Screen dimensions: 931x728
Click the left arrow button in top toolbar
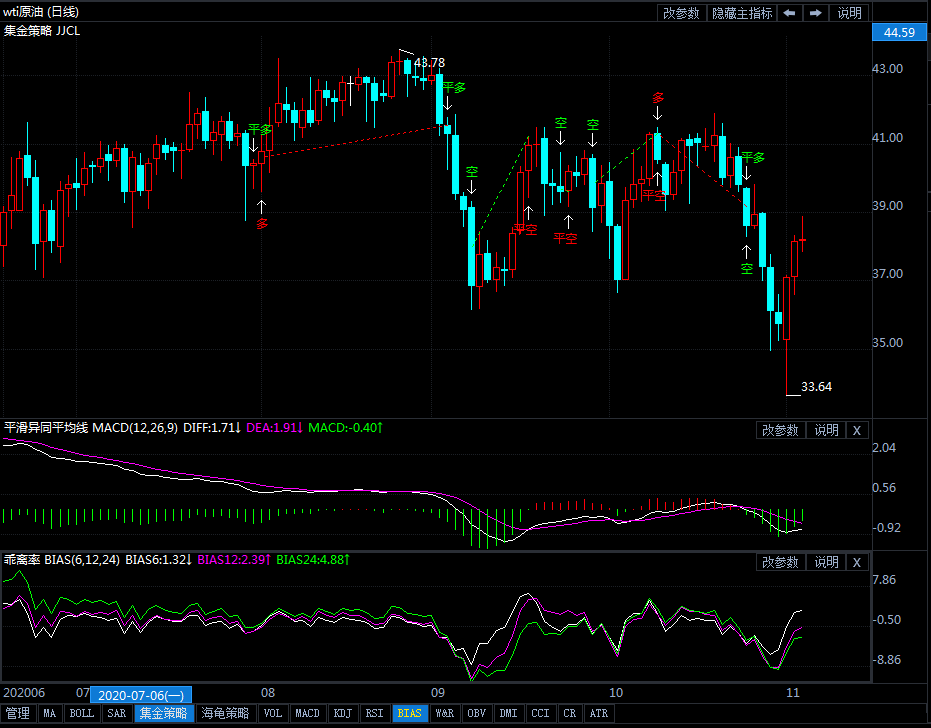click(790, 13)
